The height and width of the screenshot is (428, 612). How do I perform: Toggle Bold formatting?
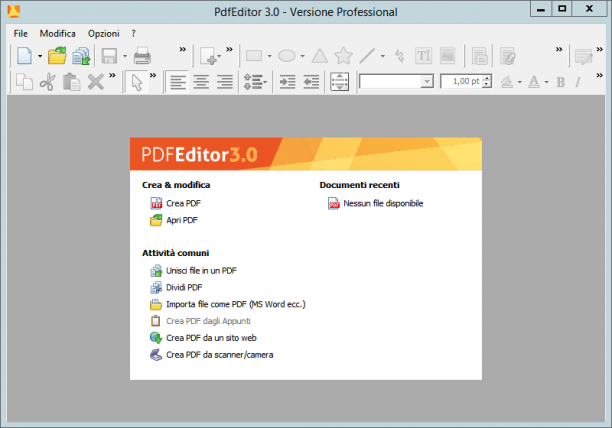coord(560,82)
